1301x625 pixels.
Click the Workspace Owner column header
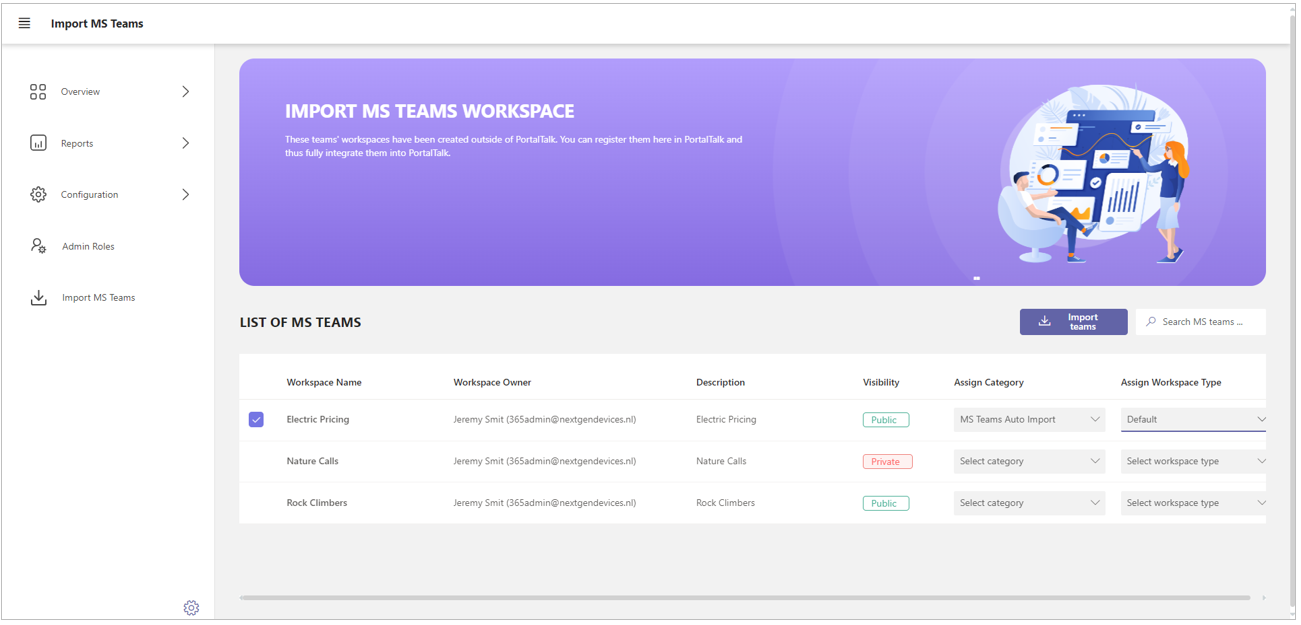(492, 383)
